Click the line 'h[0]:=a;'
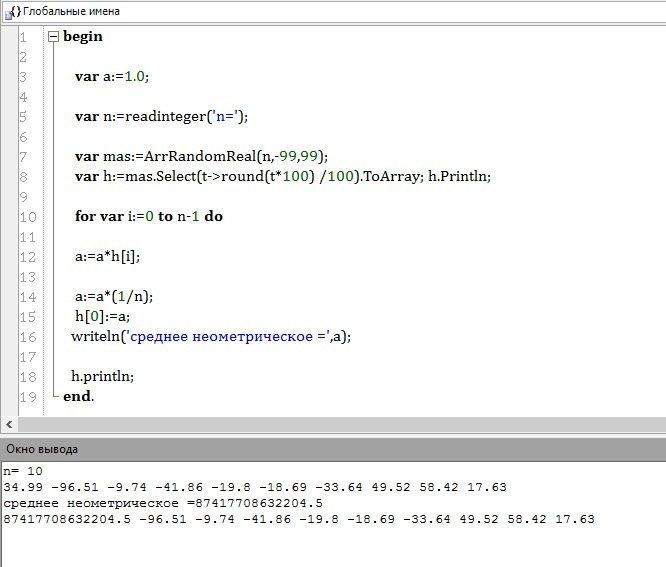Image resolution: width=666 pixels, height=567 pixels. 102,316
